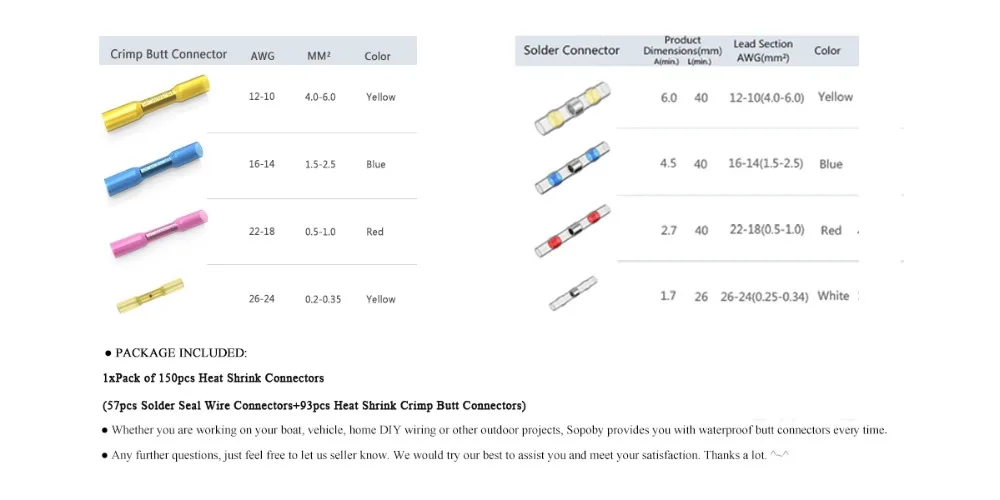Click the 1xPack of 150pcs Heat Shrink Connectors line
The image size is (1000, 500).
[213, 378]
